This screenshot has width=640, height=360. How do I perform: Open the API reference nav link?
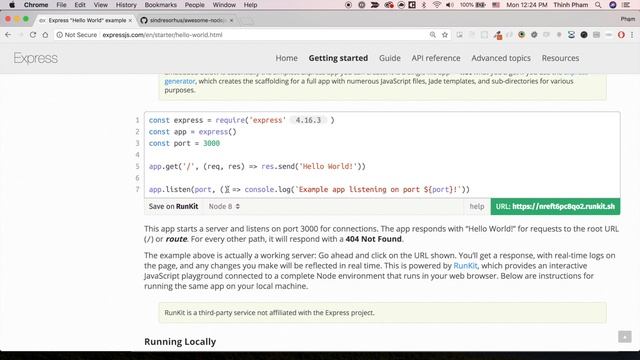point(436,58)
